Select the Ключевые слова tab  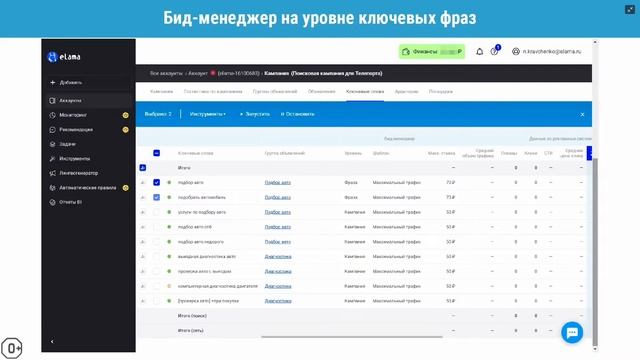365,92
